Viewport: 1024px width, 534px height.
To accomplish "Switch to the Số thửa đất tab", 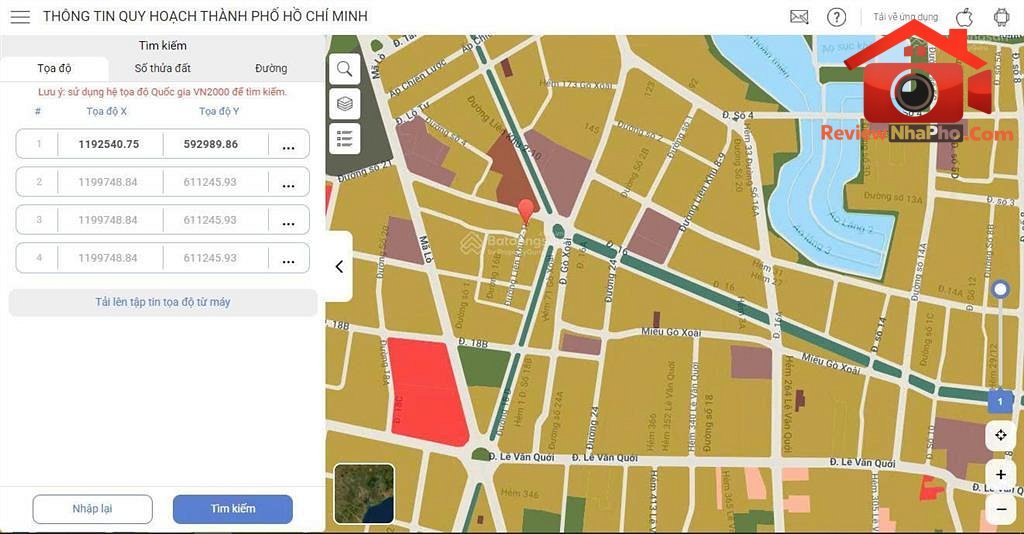I will (163, 68).
